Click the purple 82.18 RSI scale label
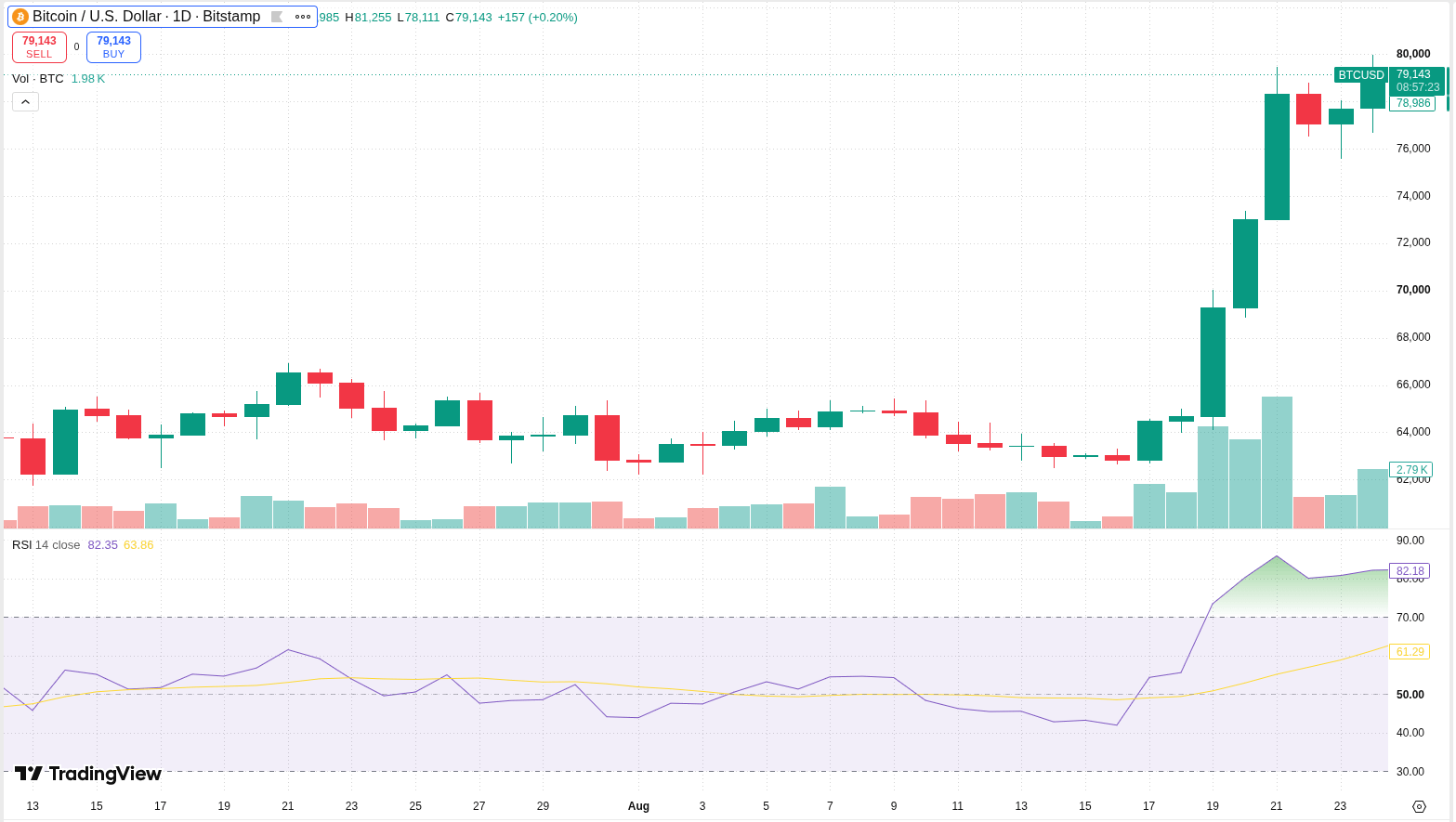The height and width of the screenshot is (822, 1456). (1410, 571)
